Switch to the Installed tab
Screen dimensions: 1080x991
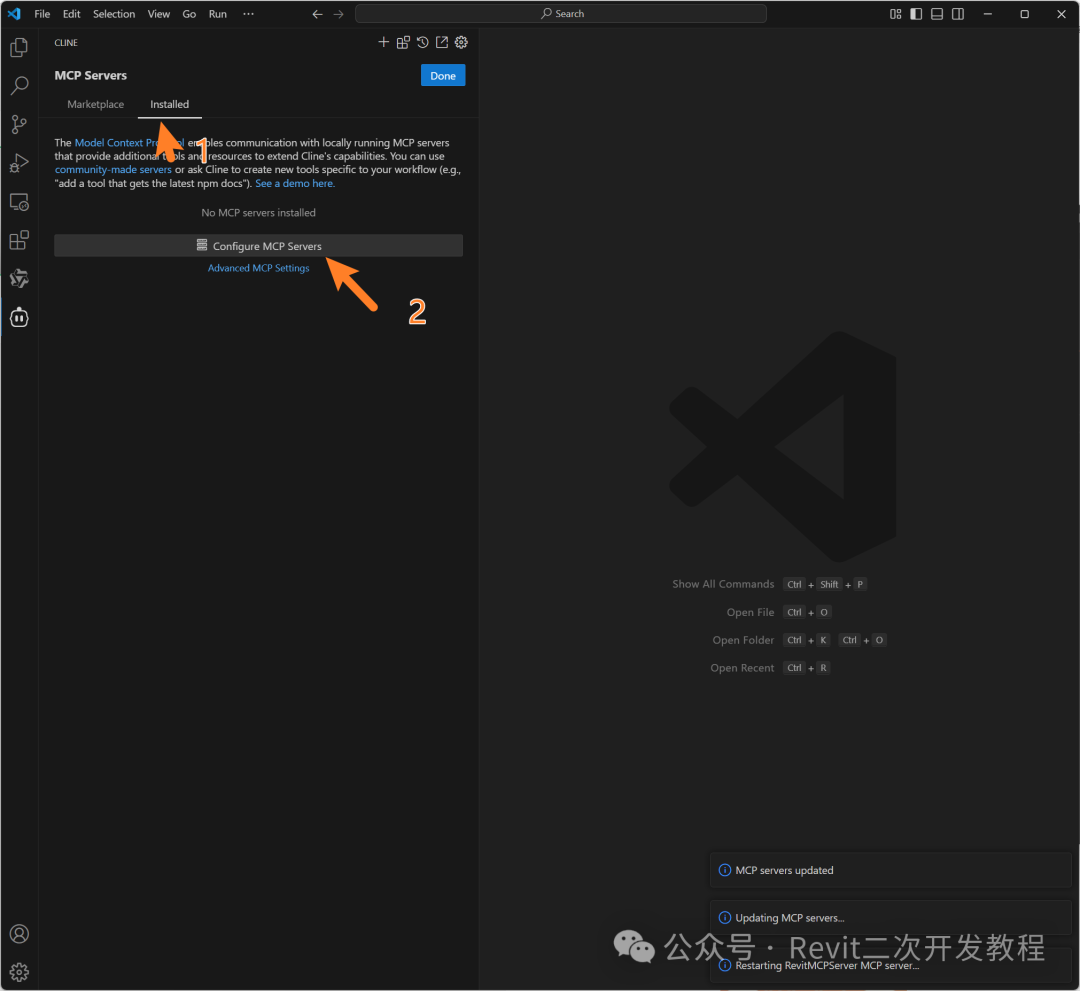point(169,104)
